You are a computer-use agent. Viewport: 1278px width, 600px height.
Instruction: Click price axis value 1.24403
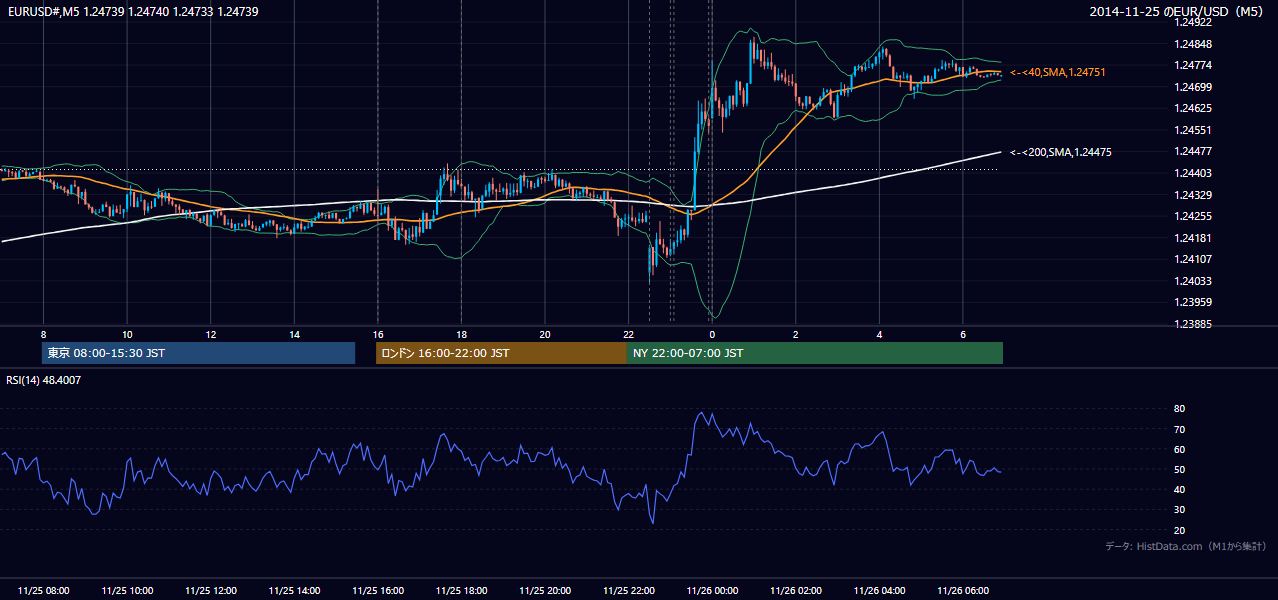(1193, 173)
